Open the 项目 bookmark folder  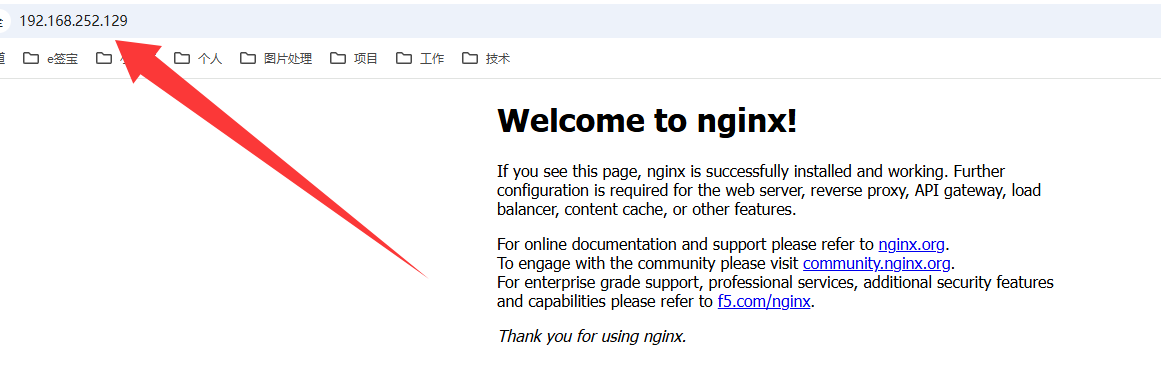(x=354, y=58)
